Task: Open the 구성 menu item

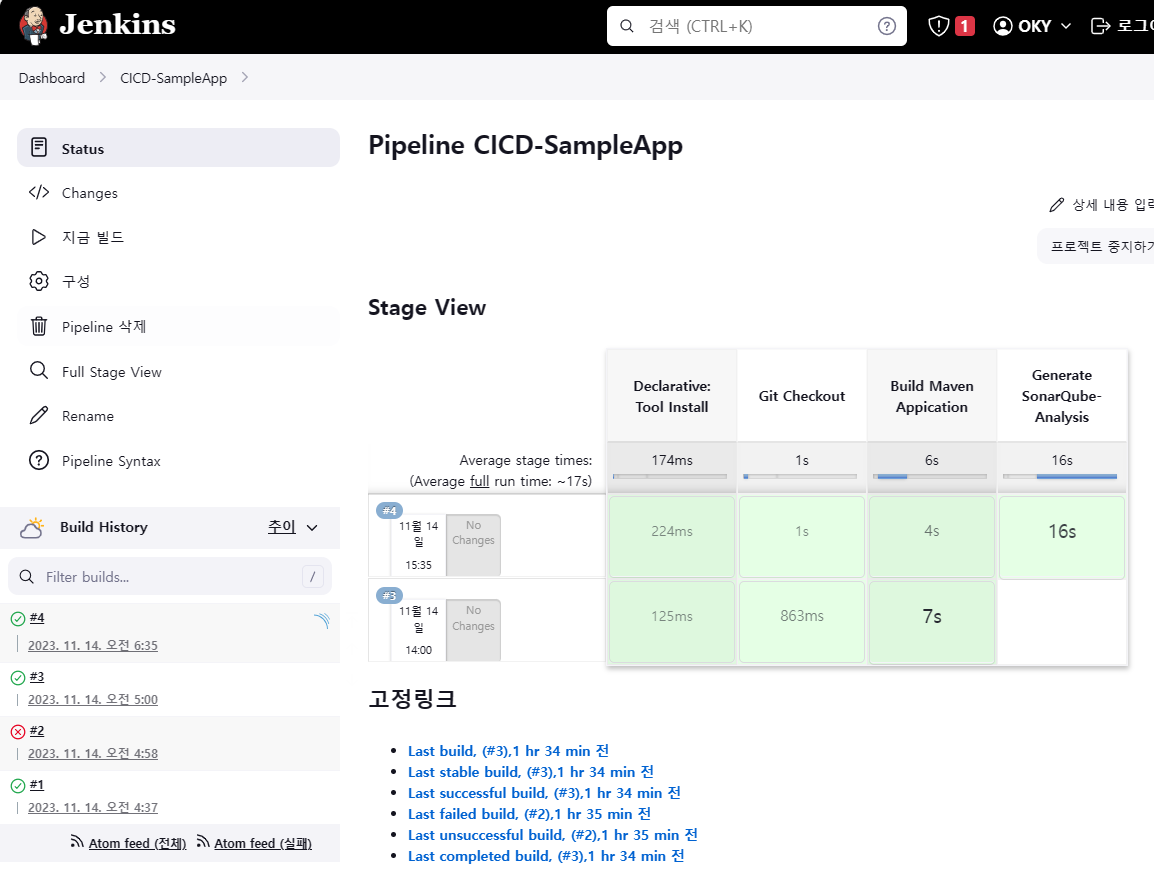Action: coord(178,281)
